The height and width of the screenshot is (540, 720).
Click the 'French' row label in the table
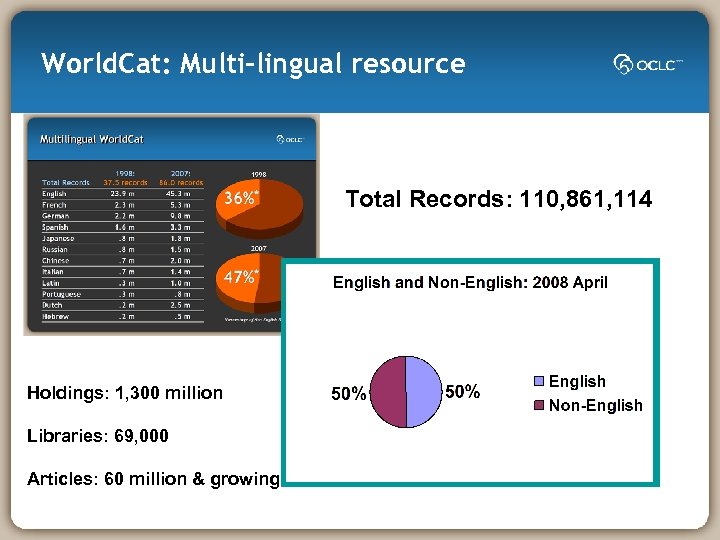pyautogui.click(x=54, y=205)
